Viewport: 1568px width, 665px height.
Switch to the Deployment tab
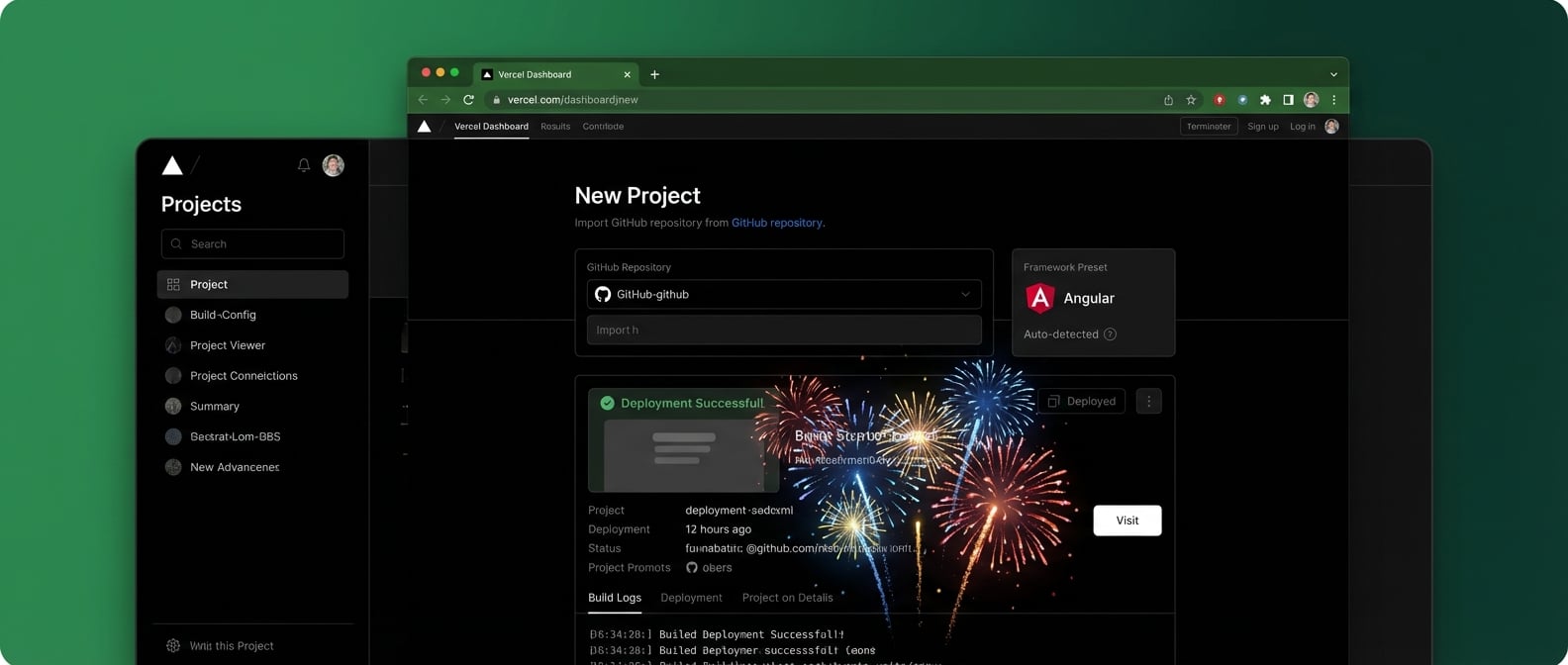coord(691,598)
